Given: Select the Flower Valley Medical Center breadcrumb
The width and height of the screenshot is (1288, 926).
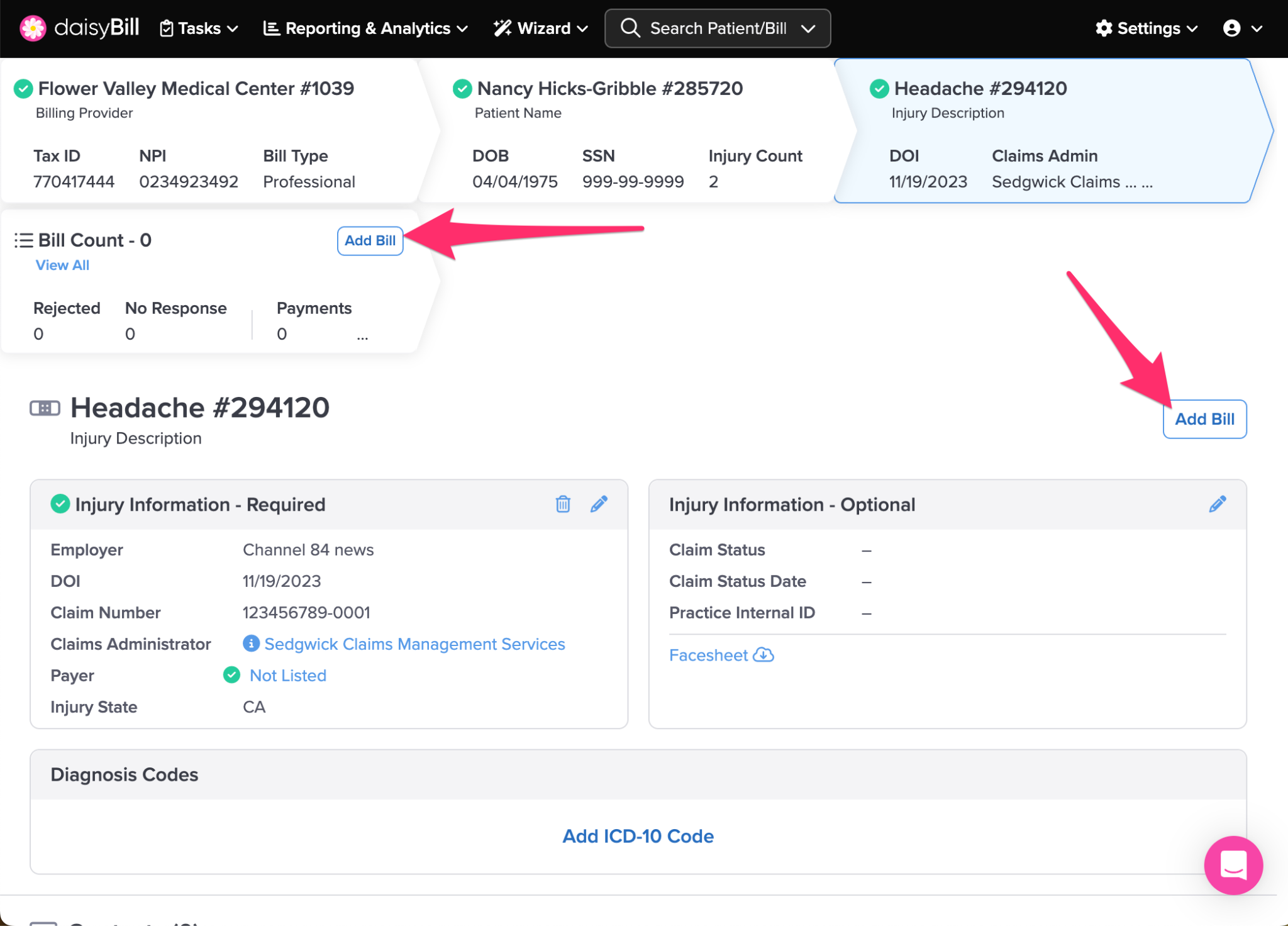Looking at the screenshot, I should [196, 89].
